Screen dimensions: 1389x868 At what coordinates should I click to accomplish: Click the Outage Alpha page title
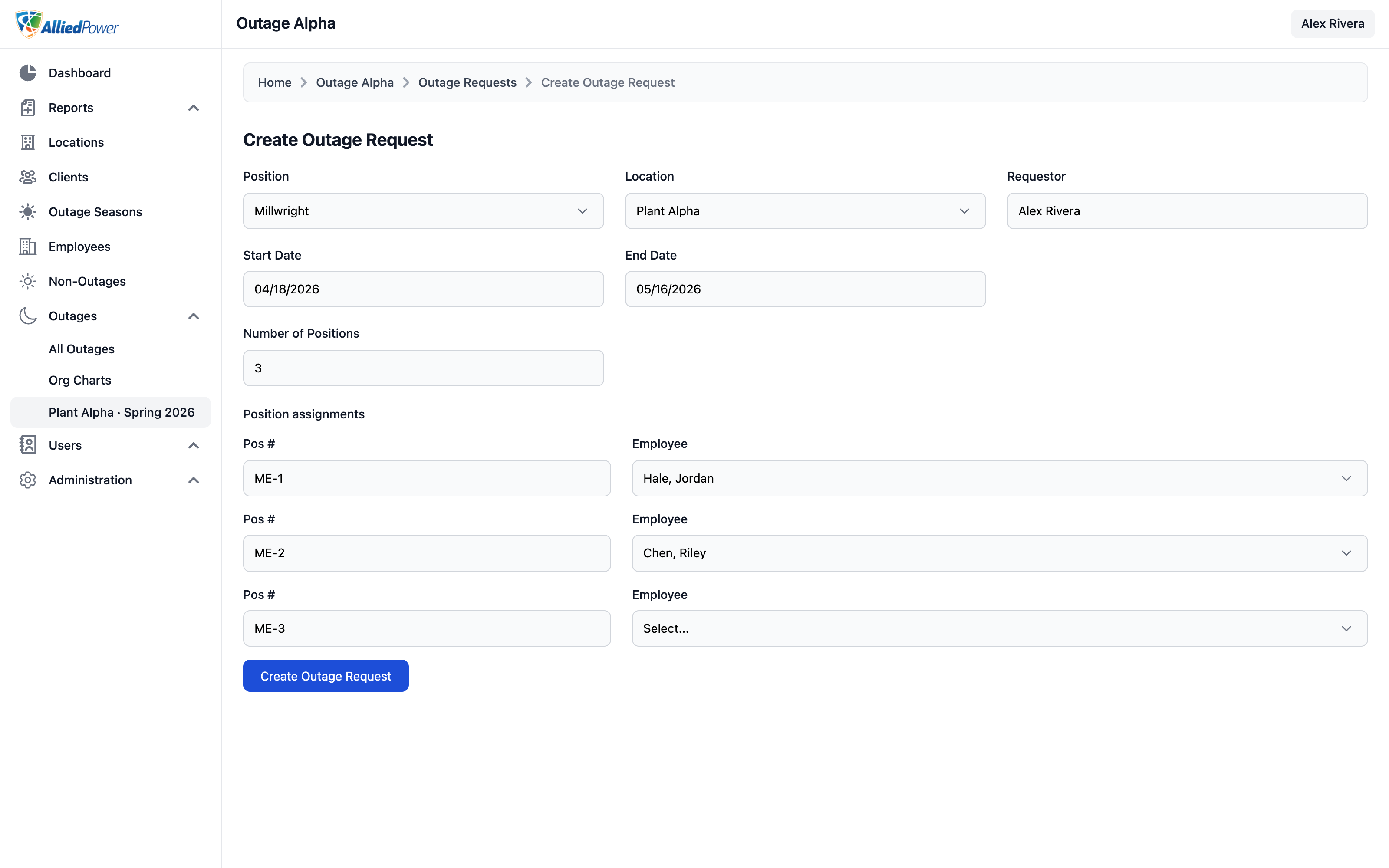click(286, 23)
